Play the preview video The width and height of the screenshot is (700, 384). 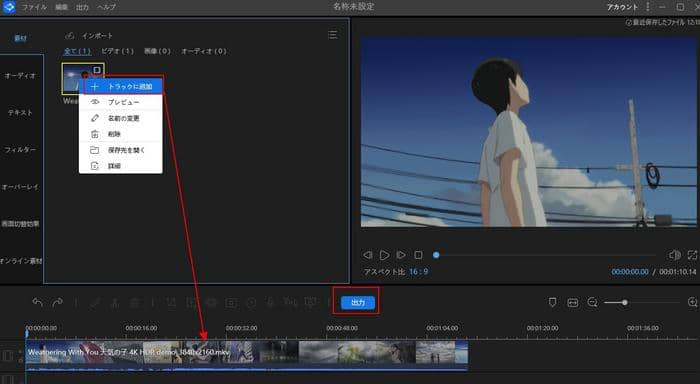pos(384,255)
